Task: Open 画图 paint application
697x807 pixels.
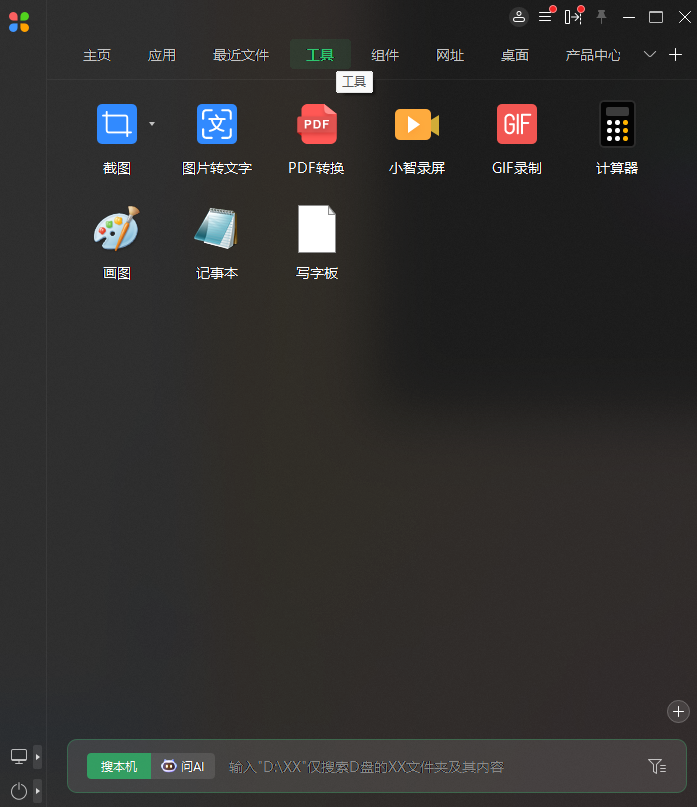Action: coord(117,229)
